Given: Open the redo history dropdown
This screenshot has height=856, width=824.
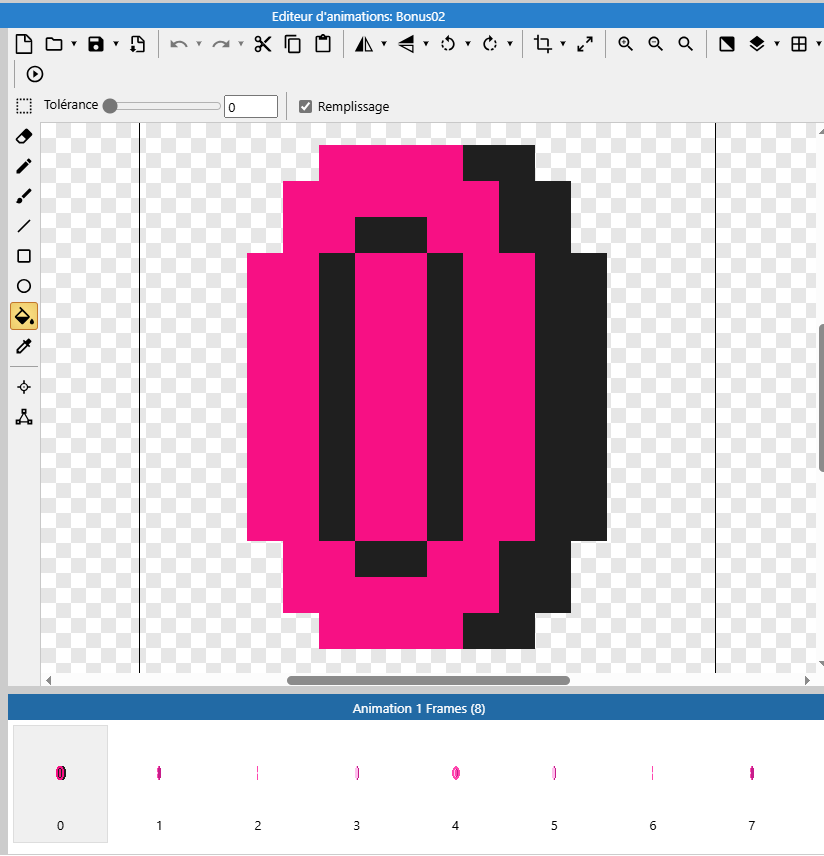Looking at the screenshot, I should (241, 44).
